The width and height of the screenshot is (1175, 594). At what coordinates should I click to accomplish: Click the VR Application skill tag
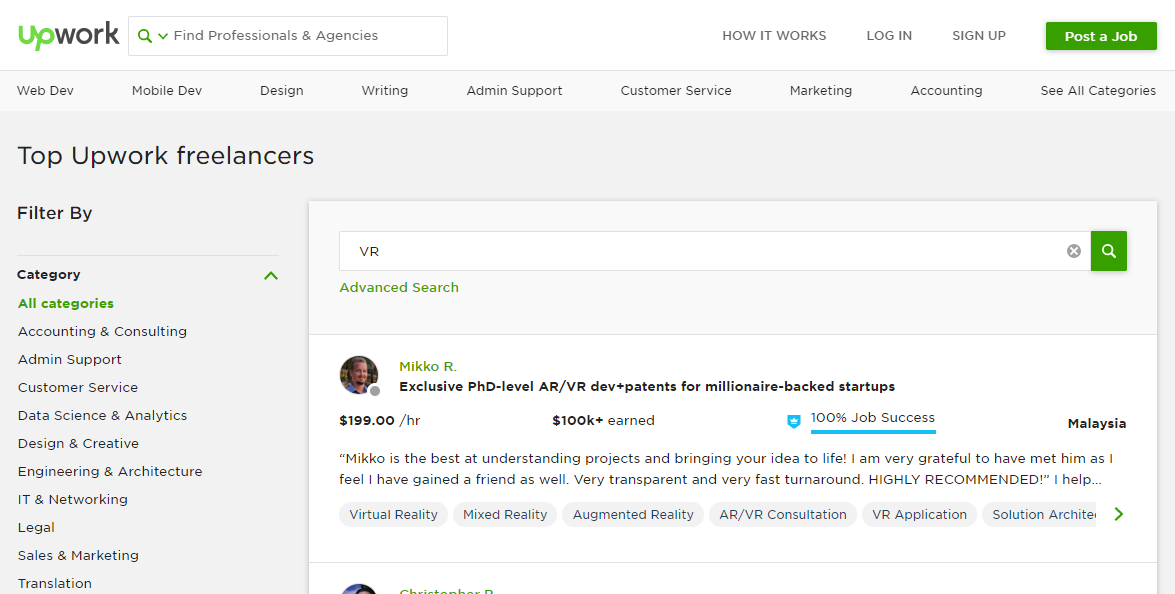919,515
